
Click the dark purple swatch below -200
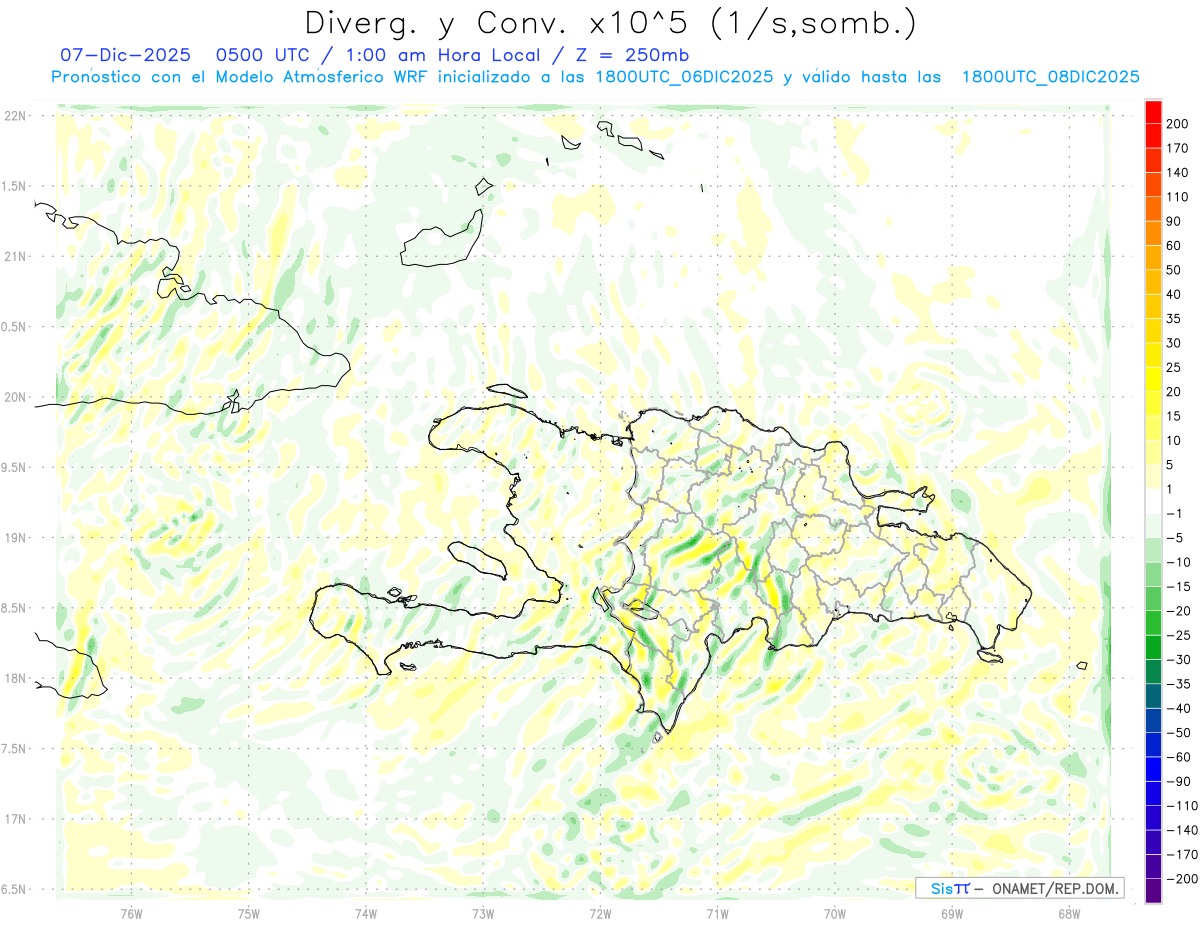[x=1154, y=892]
